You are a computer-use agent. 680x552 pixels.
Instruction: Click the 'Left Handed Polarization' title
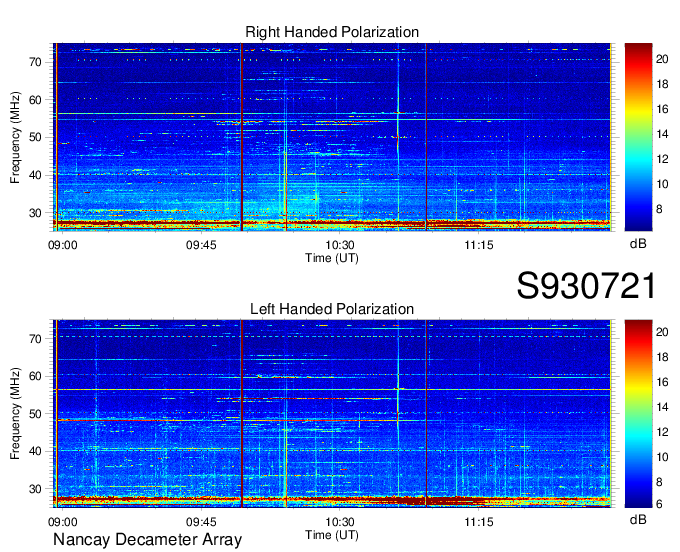click(x=332, y=309)
